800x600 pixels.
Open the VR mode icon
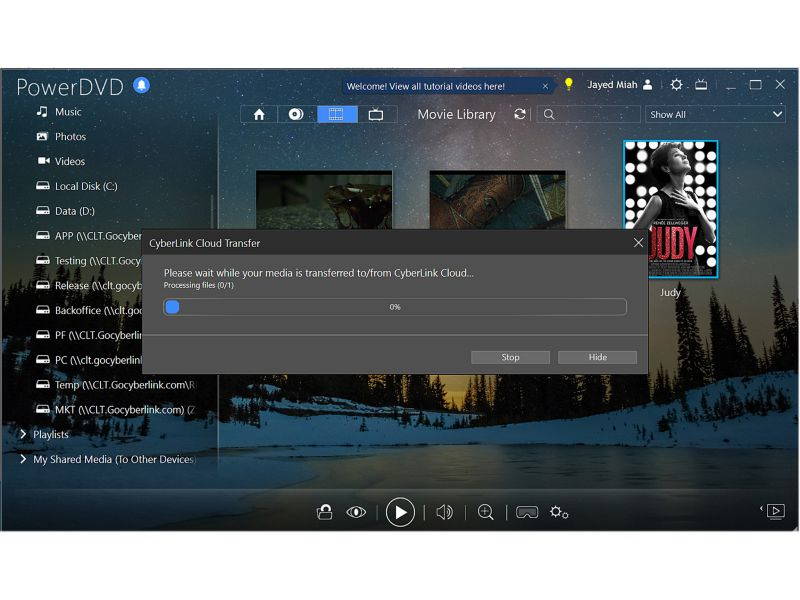pyautogui.click(x=527, y=512)
